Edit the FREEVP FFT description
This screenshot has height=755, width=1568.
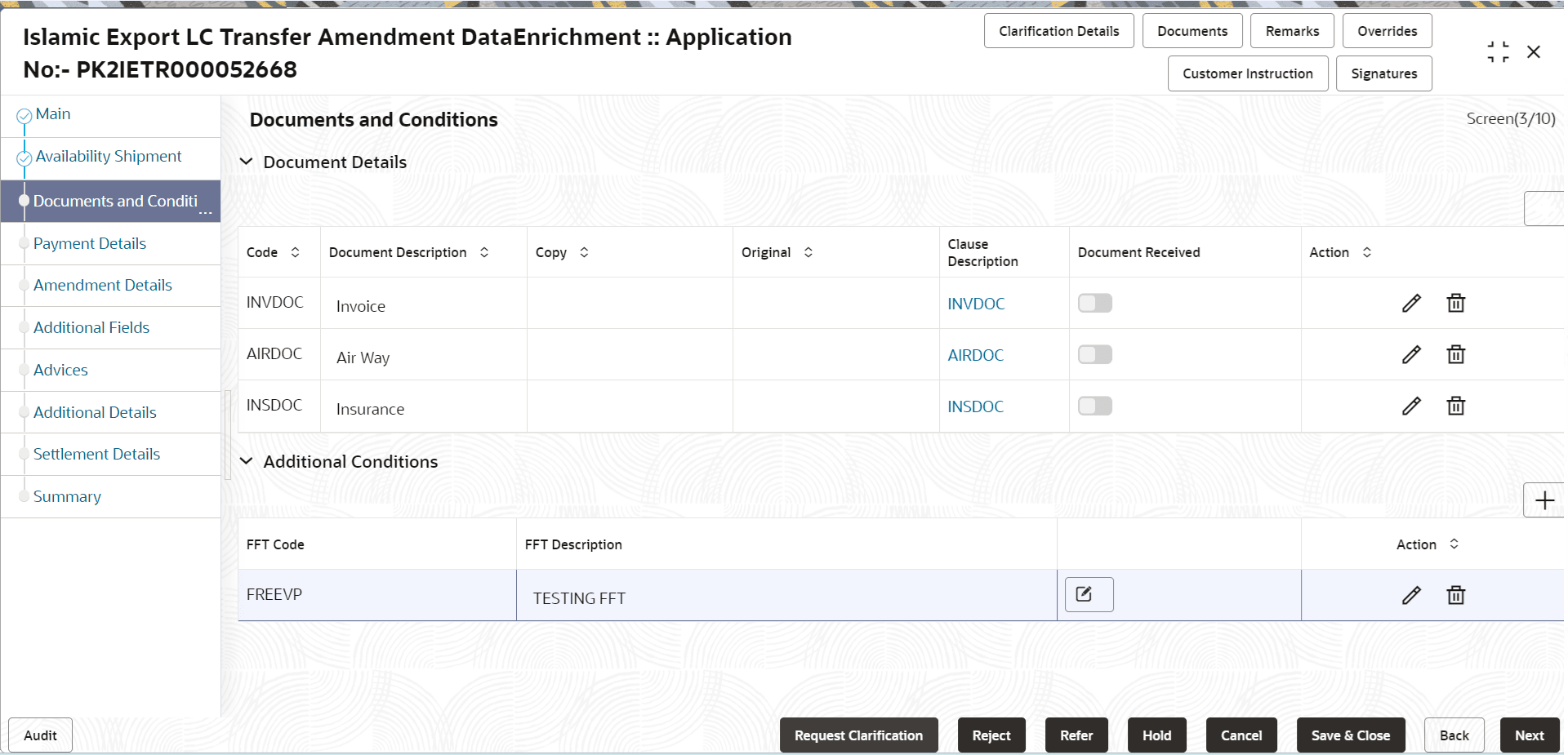1412,595
